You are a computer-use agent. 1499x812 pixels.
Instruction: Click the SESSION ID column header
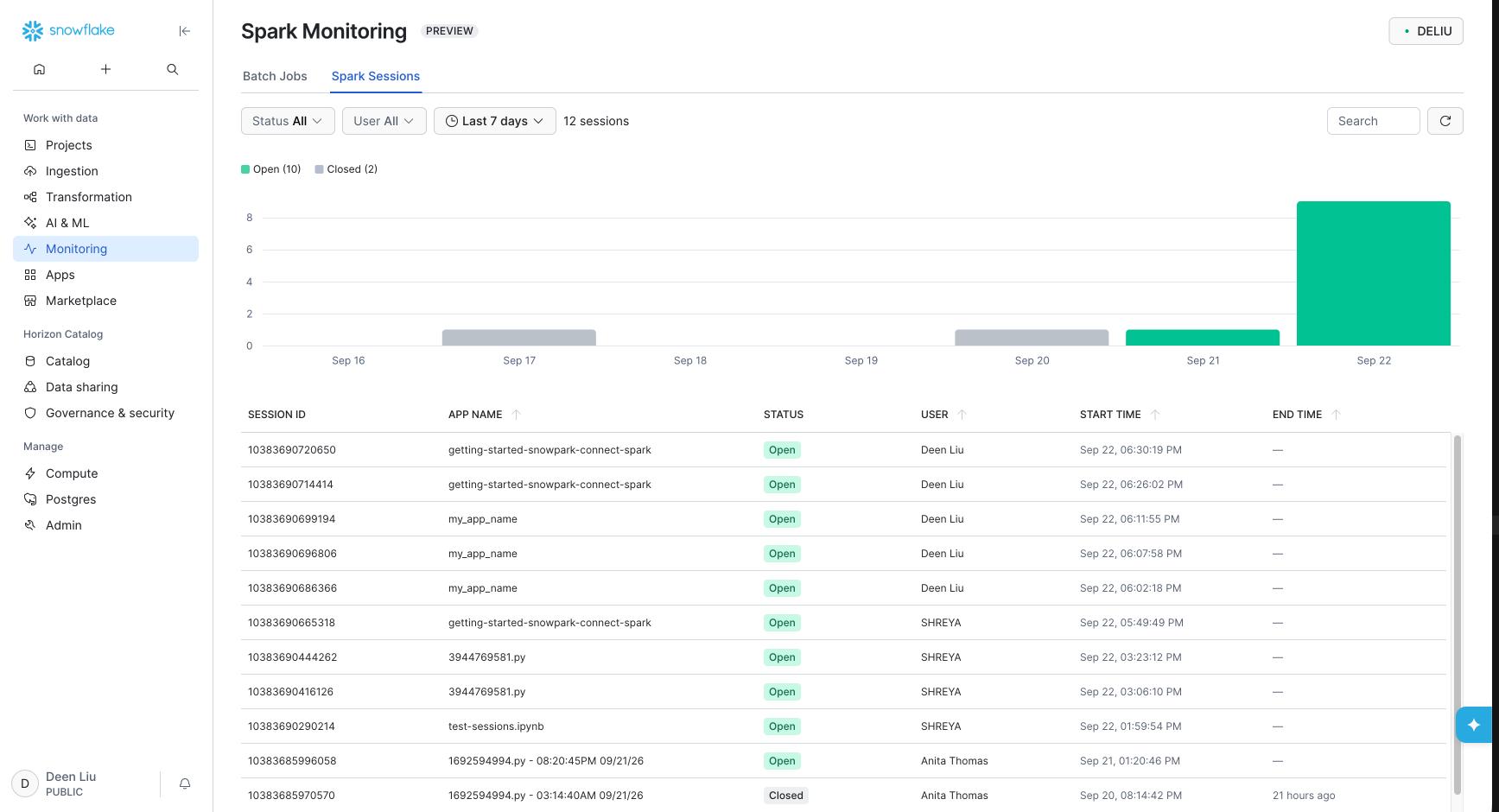point(276,415)
